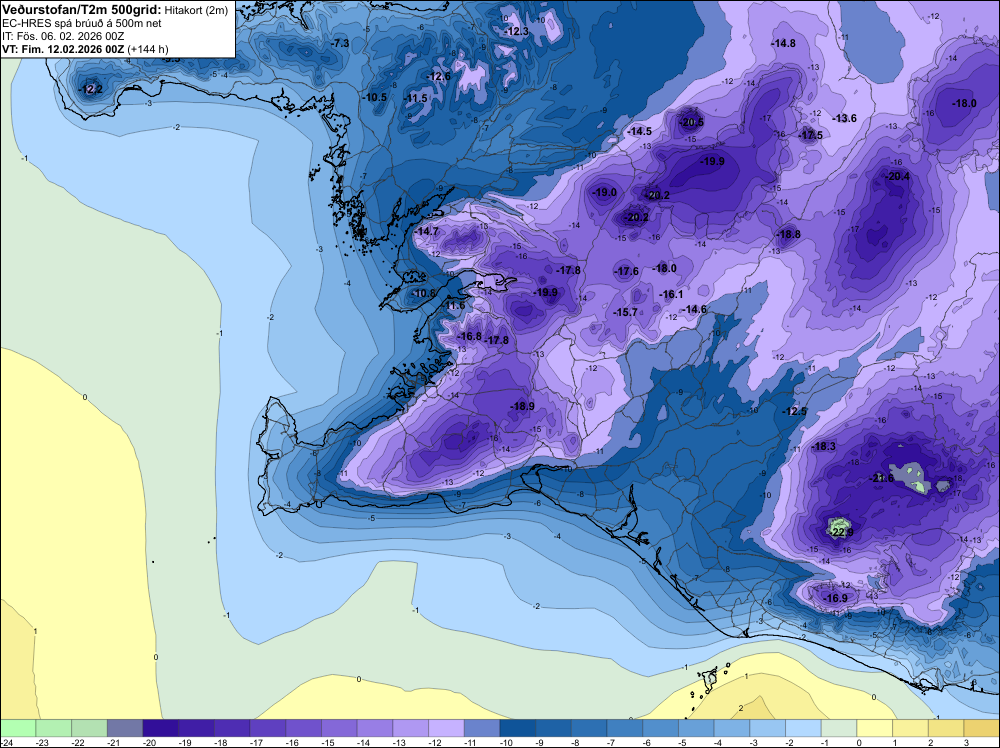The image size is (1000, 748).
Task: Click the -20.5 temperature value on the map
Action: click(692, 122)
